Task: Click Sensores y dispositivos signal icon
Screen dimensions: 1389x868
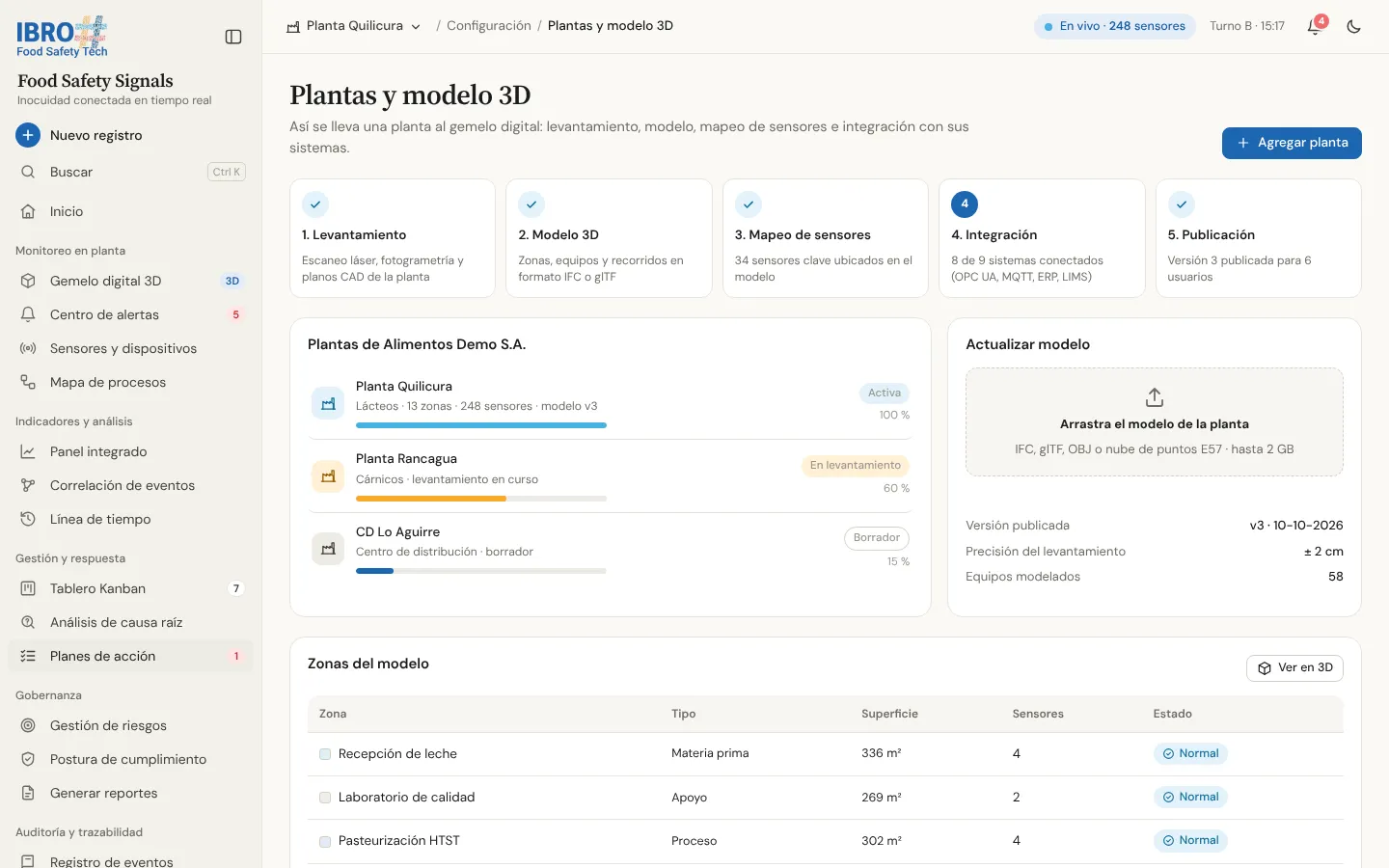Action: [x=28, y=348]
